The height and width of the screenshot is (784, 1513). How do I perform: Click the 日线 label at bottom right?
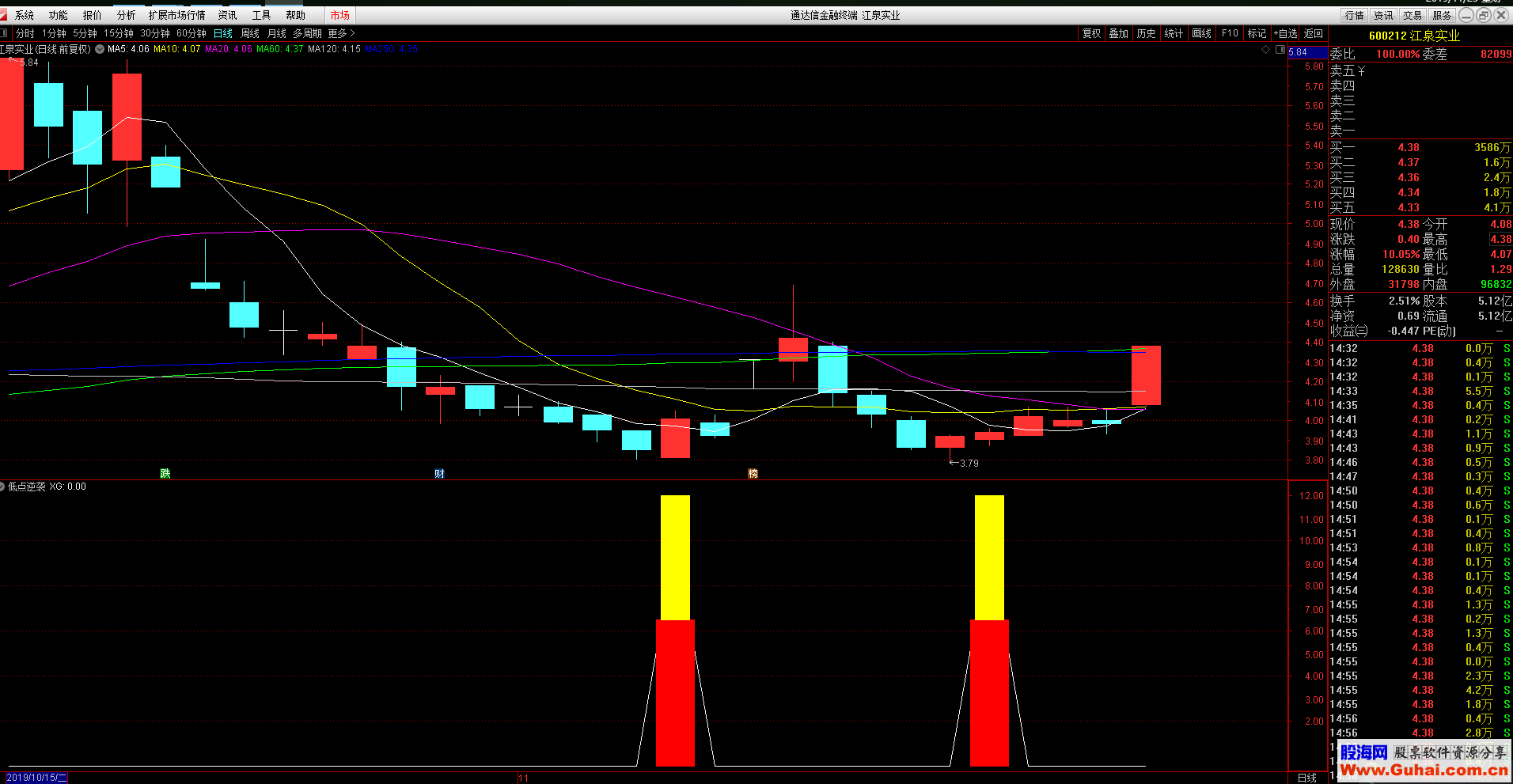click(x=1307, y=778)
